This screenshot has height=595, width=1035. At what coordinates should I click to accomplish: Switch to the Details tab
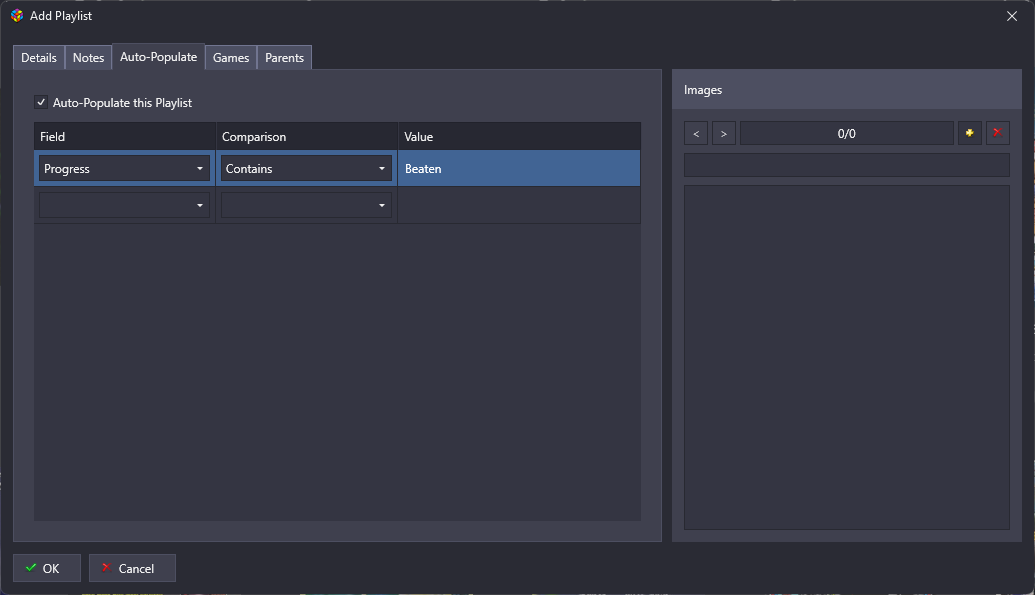(x=39, y=57)
